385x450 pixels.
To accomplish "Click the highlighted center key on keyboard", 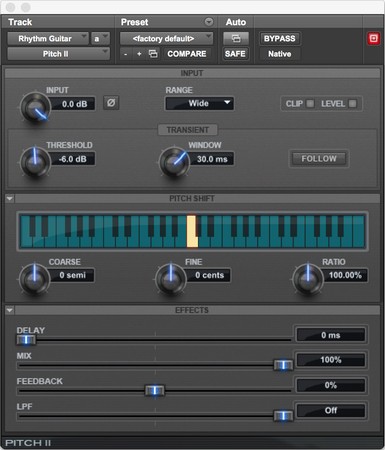I will pos(192,232).
